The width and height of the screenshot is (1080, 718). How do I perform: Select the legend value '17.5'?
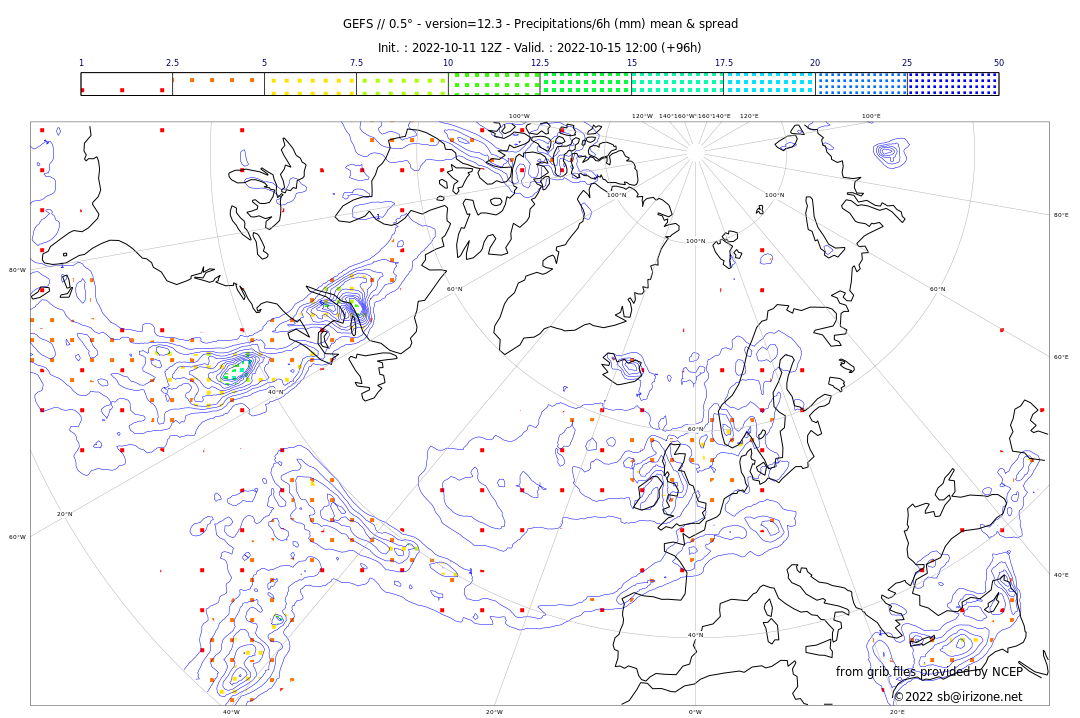click(x=724, y=63)
